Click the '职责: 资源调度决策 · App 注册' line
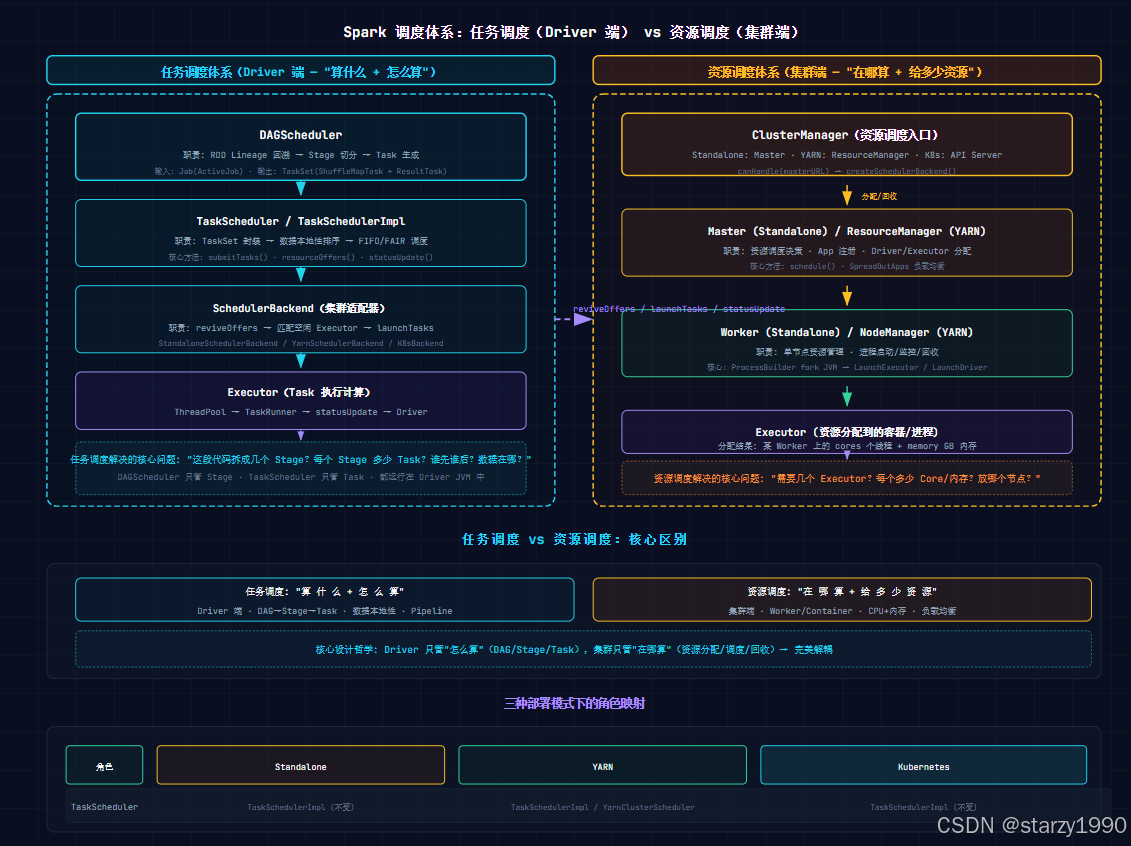 pyautogui.click(x=847, y=251)
